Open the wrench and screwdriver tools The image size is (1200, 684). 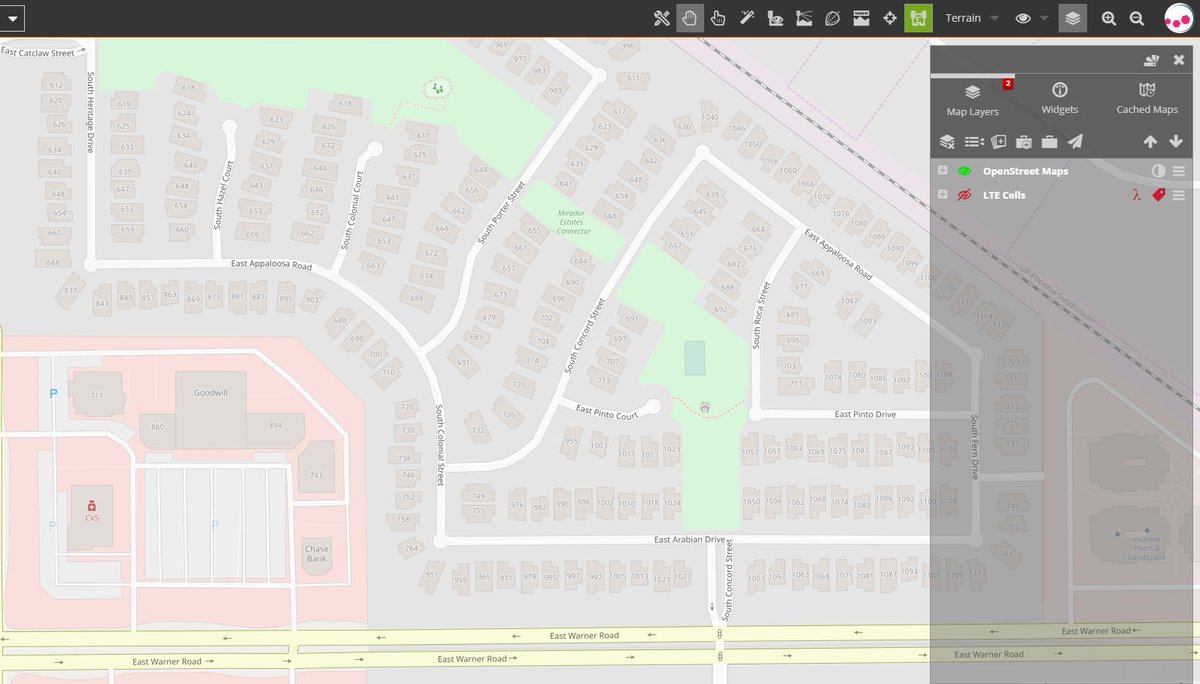click(x=661, y=18)
